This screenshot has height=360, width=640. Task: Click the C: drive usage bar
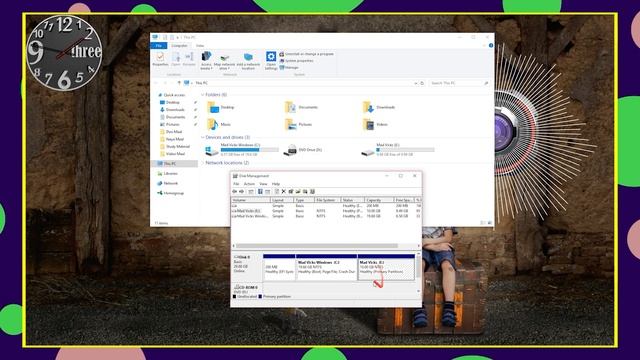(249, 150)
